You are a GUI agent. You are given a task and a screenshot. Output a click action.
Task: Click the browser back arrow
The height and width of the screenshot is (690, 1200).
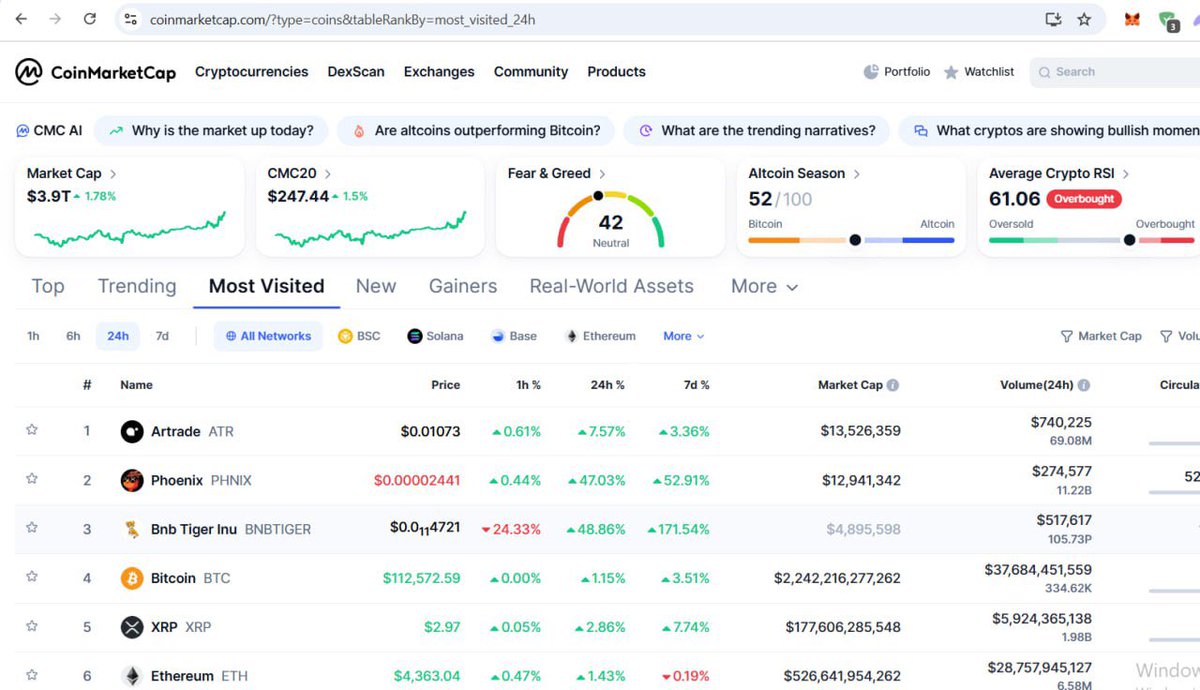point(21,19)
